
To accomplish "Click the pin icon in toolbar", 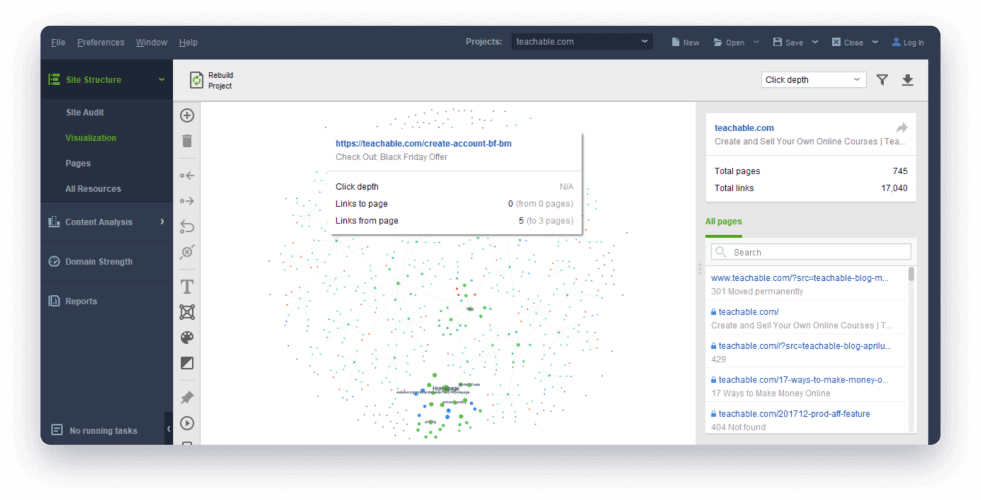I will point(187,397).
